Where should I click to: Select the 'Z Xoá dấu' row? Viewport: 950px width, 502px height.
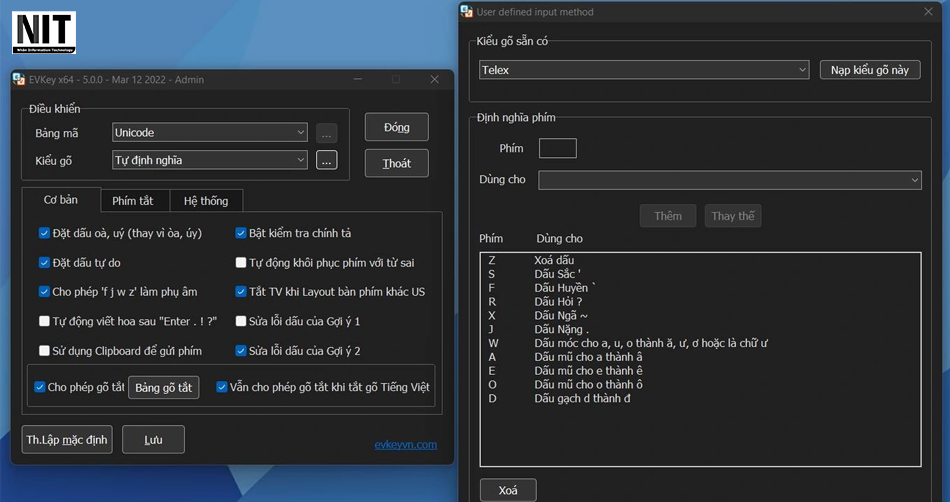coord(700,260)
